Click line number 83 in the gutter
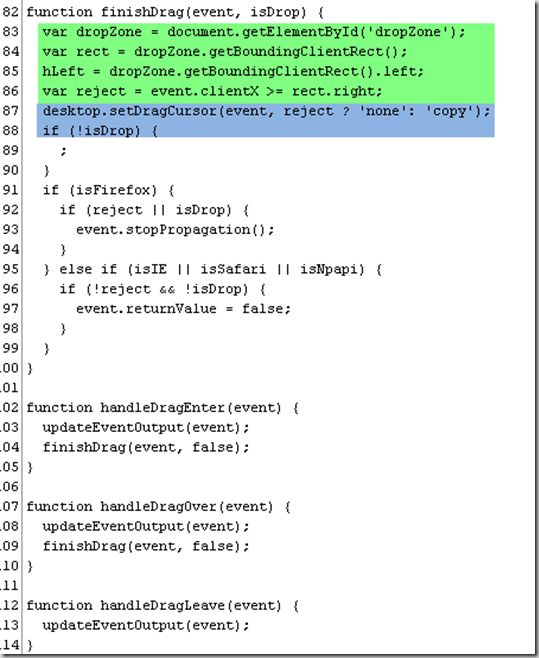This screenshot has width=539, height=658. tap(10, 32)
